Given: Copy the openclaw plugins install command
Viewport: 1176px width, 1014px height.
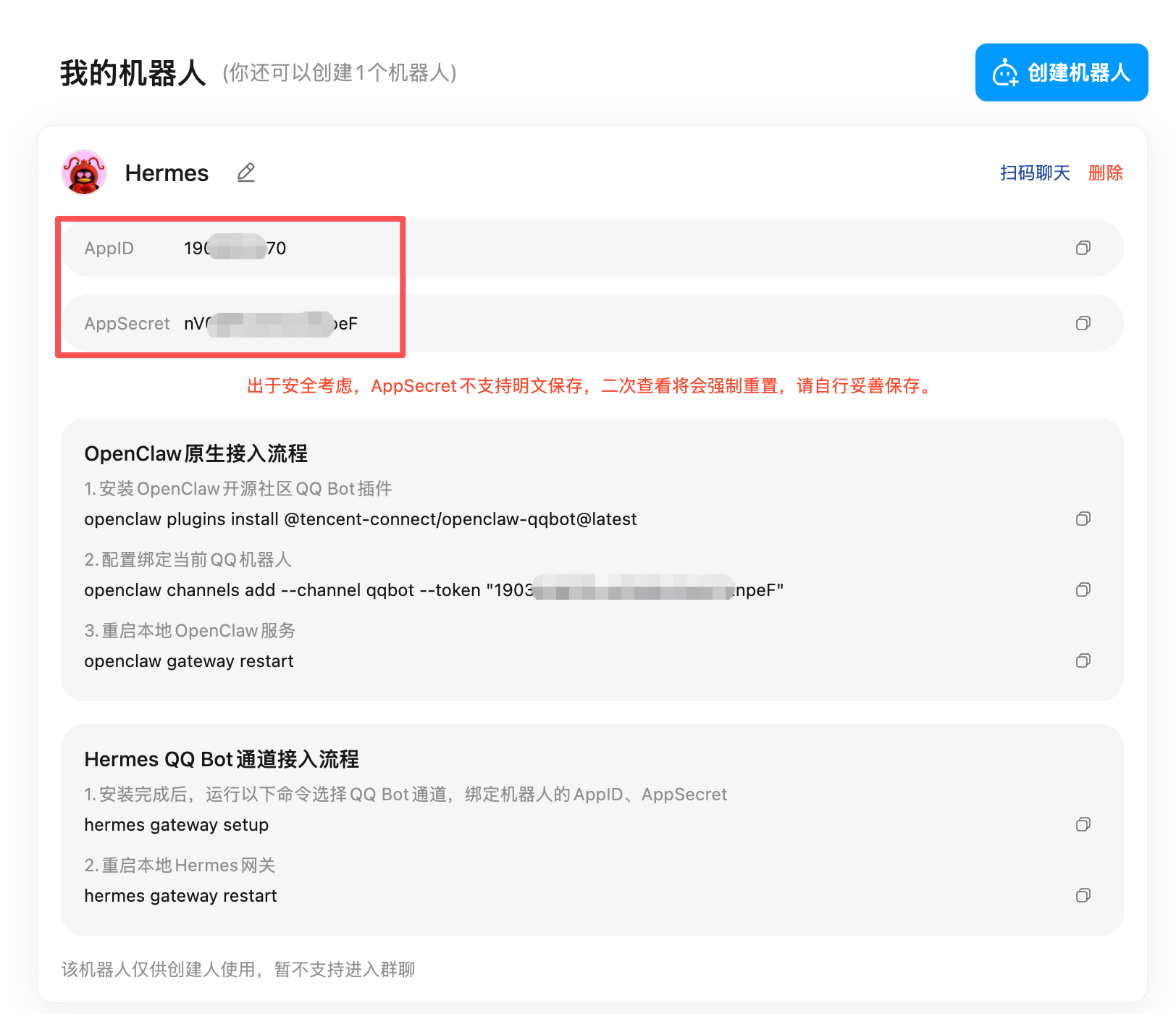Looking at the screenshot, I should click(1083, 519).
